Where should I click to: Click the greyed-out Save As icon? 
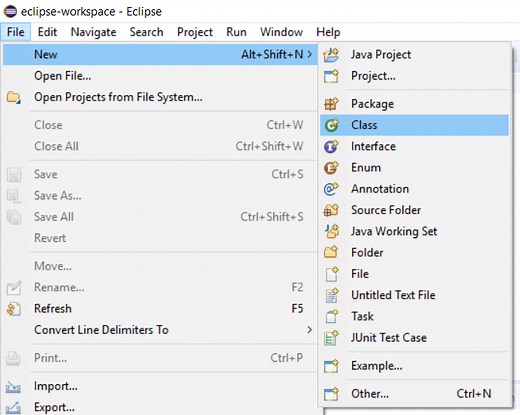coord(14,196)
